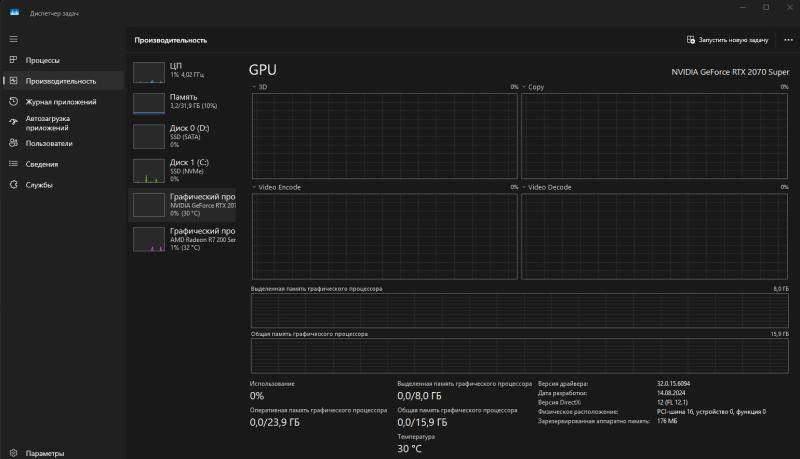Image resolution: width=800 pixels, height=459 pixels.
Task: Click the Users icon in sidebar
Action: (x=14, y=143)
